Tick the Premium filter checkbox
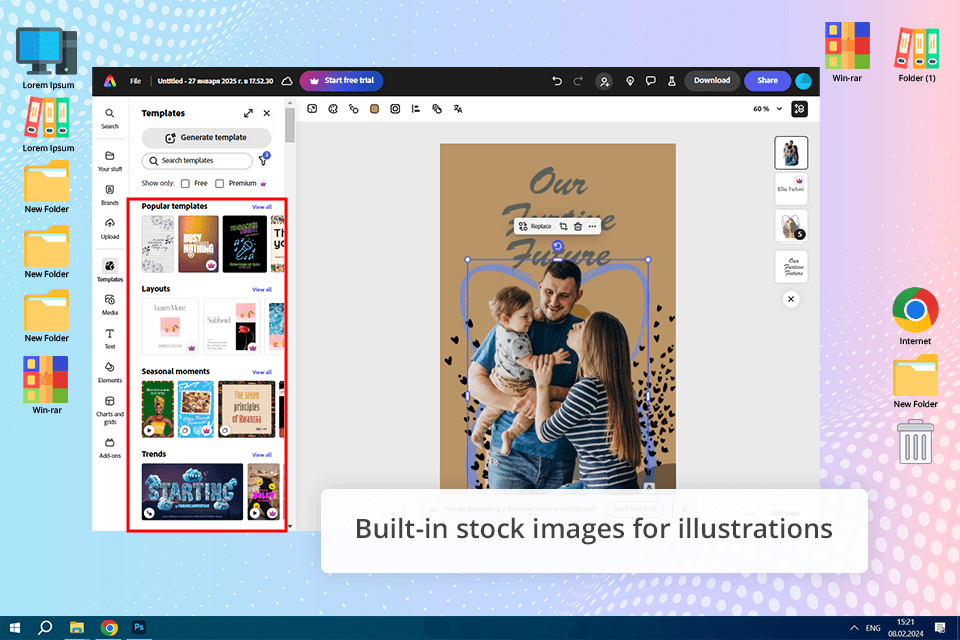Image resolution: width=960 pixels, height=640 pixels. pyautogui.click(x=220, y=184)
